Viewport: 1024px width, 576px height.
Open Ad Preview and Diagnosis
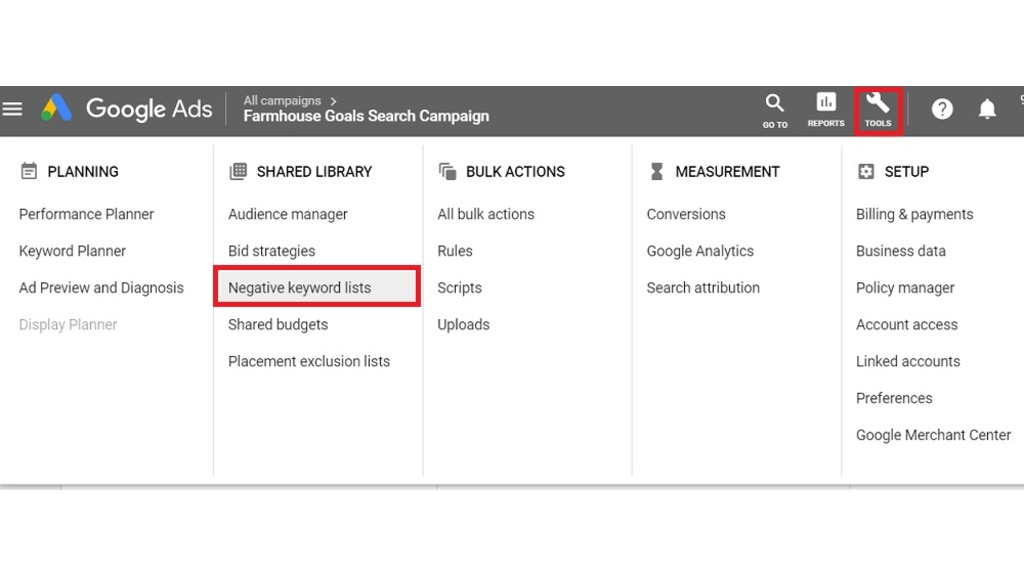(101, 287)
